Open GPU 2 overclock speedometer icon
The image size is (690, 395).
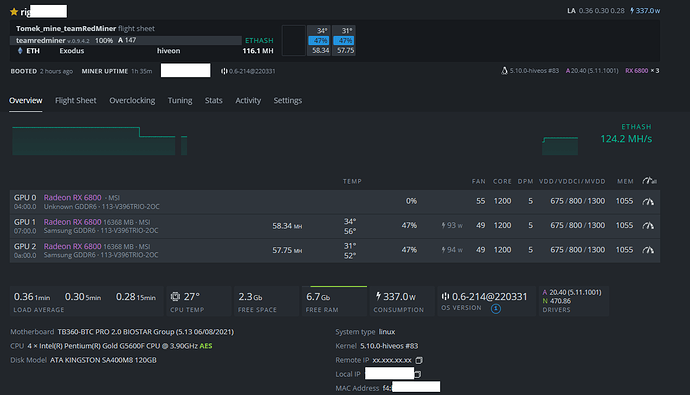coord(648,250)
